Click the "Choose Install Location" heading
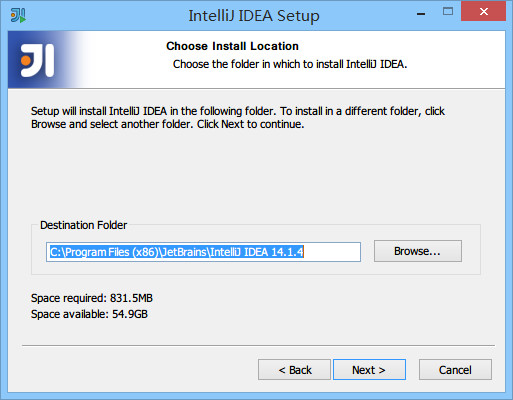This screenshot has height=400, width=513. point(232,46)
